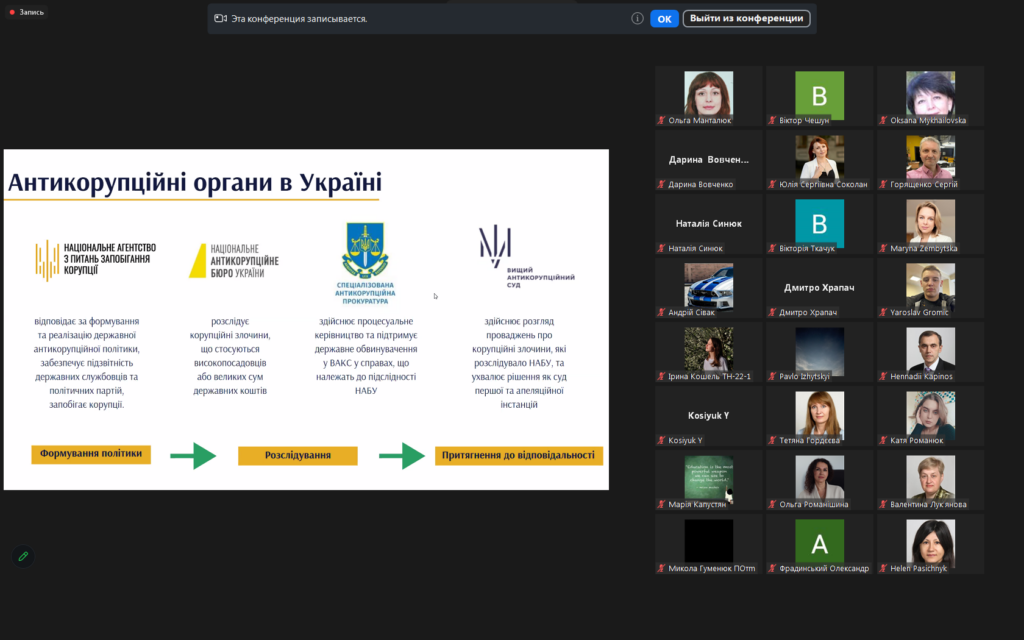This screenshot has height=640, width=1024.
Task: Click the "Формування політики" yellow box on slide
Action: point(91,454)
